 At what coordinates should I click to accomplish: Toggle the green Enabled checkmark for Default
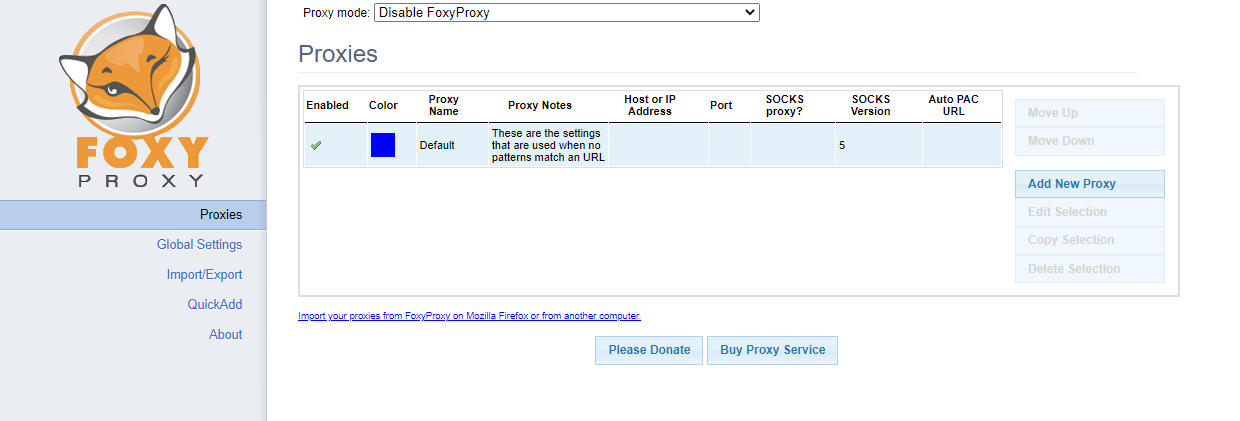click(x=316, y=145)
